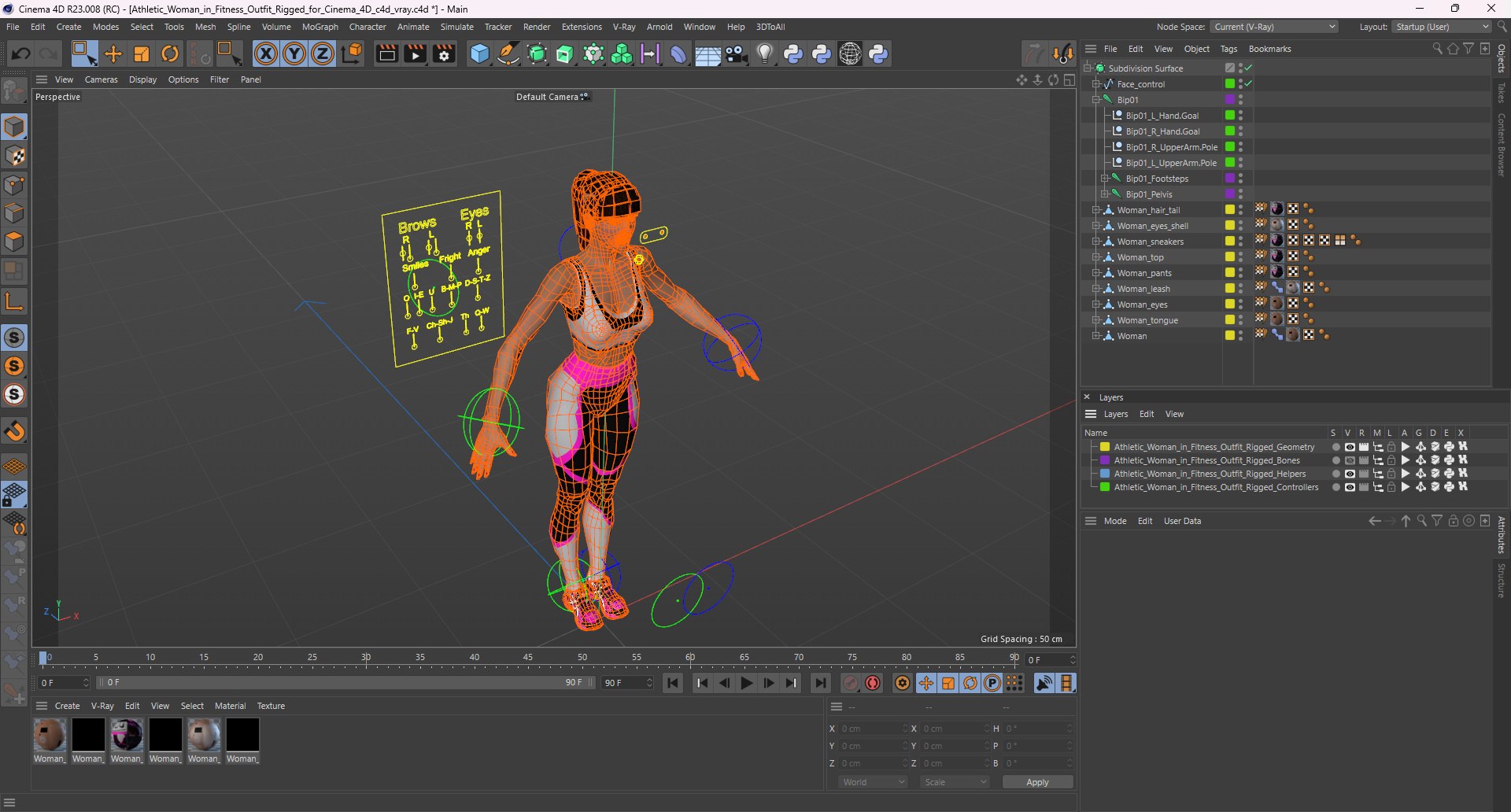The width and height of the screenshot is (1511, 812).
Task: Open the World coordinate system dropdown
Action: click(873, 782)
